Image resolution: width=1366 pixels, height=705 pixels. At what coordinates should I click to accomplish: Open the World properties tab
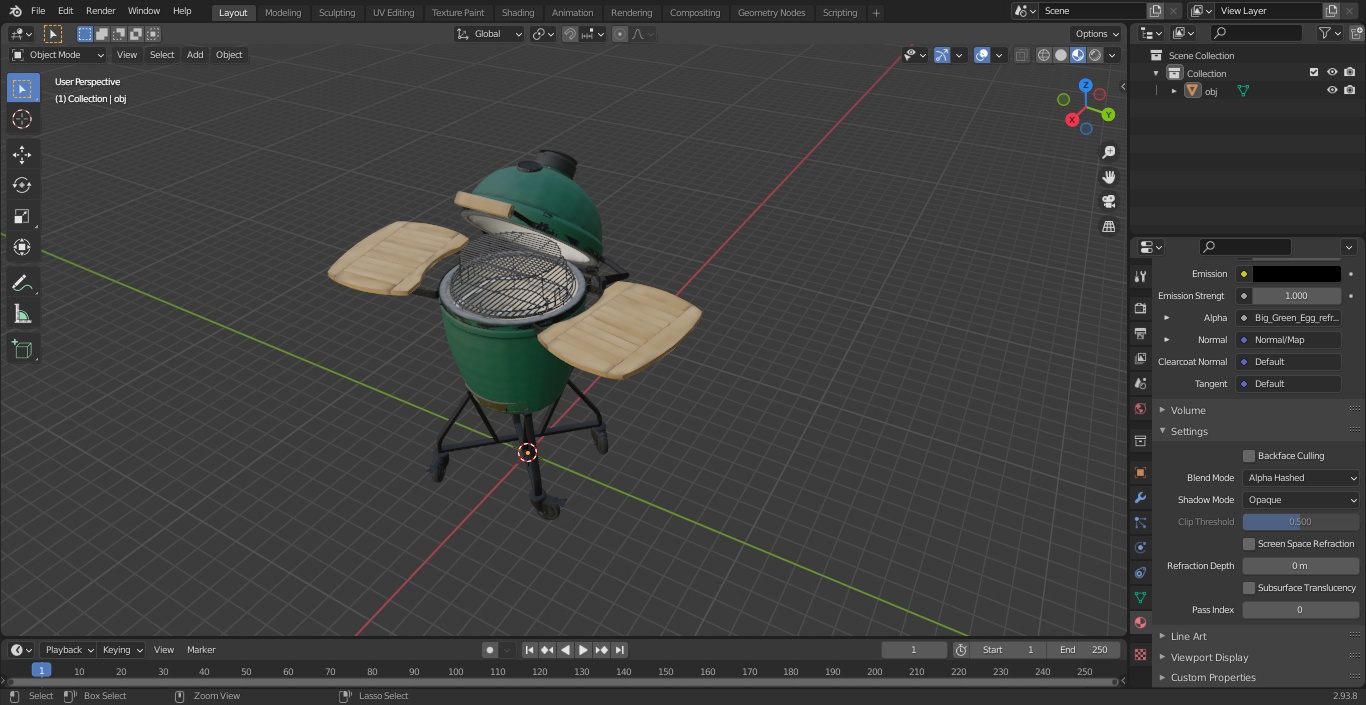point(1140,408)
